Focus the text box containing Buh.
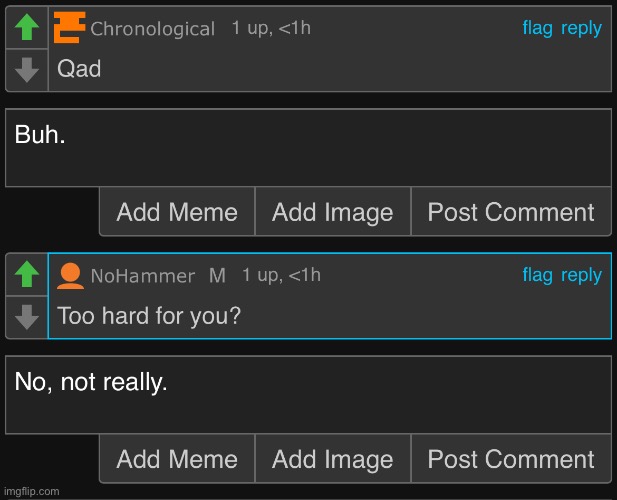This screenshot has height=500, width=617. point(308,148)
